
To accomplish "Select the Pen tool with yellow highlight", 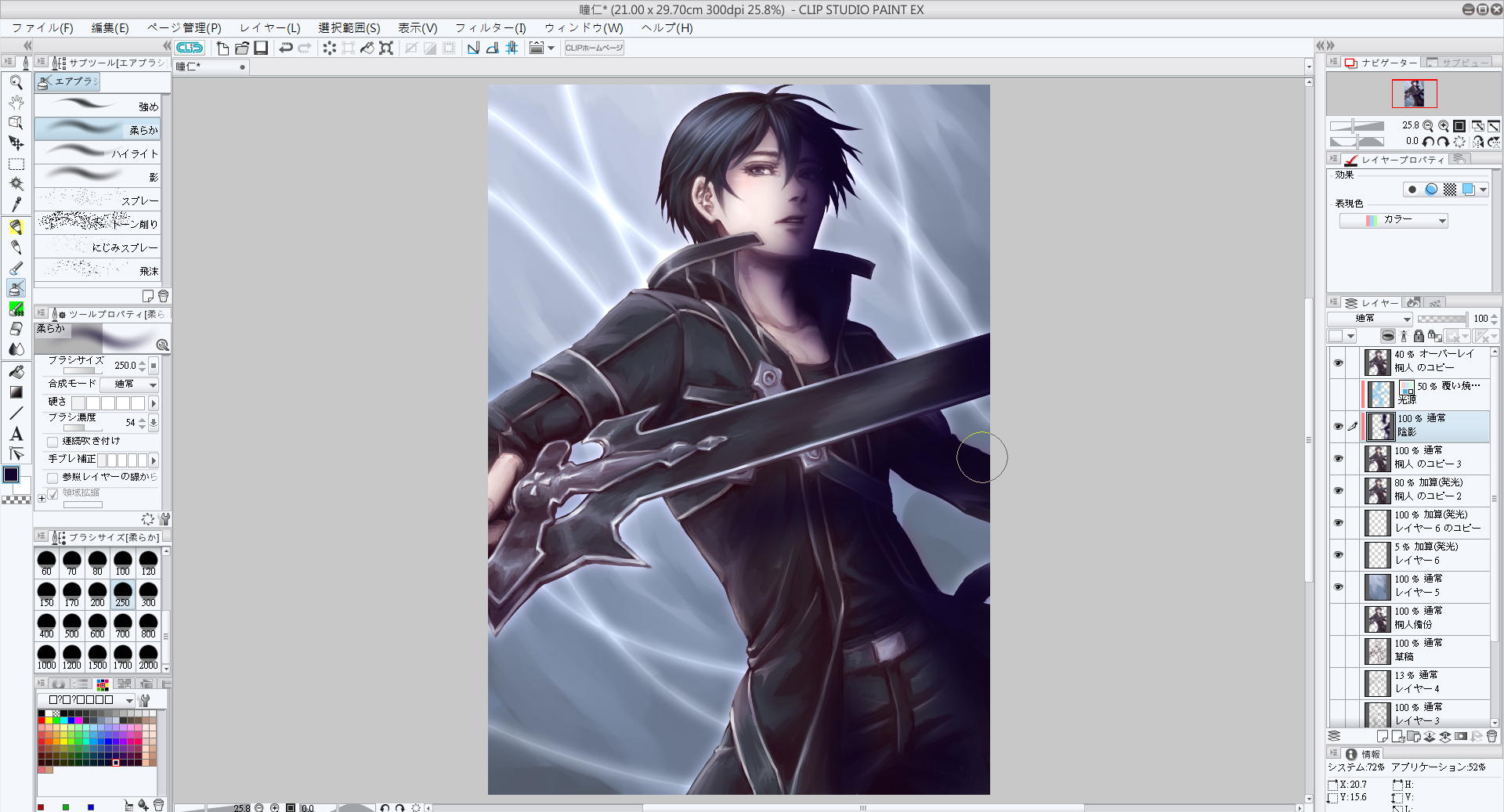I will (16, 227).
